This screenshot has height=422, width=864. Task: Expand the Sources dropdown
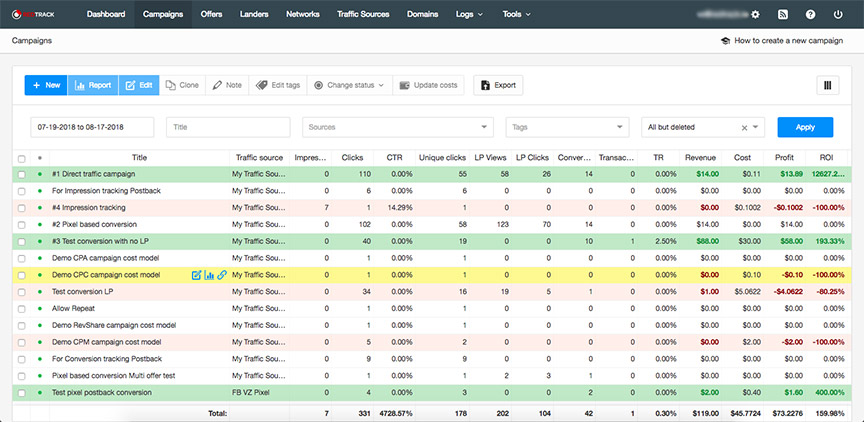pos(397,127)
